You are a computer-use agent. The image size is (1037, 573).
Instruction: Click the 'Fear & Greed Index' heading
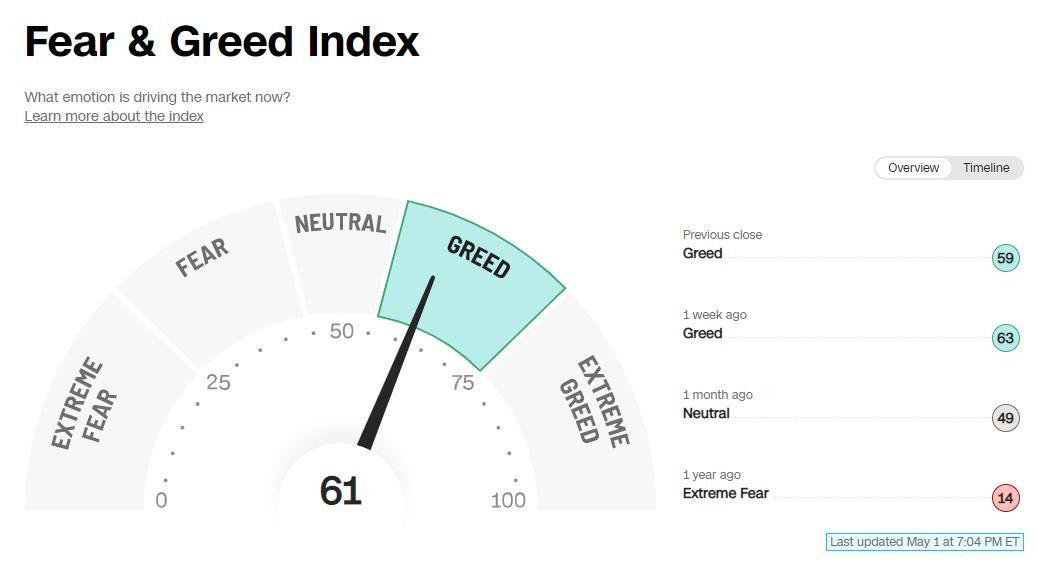point(222,42)
